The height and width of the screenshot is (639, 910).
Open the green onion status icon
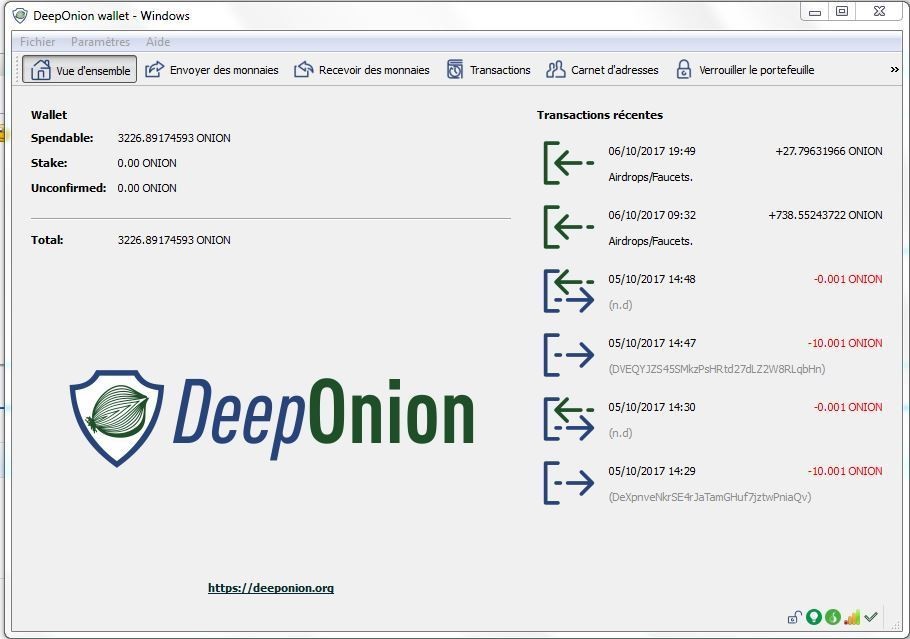click(x=833, y=617)
